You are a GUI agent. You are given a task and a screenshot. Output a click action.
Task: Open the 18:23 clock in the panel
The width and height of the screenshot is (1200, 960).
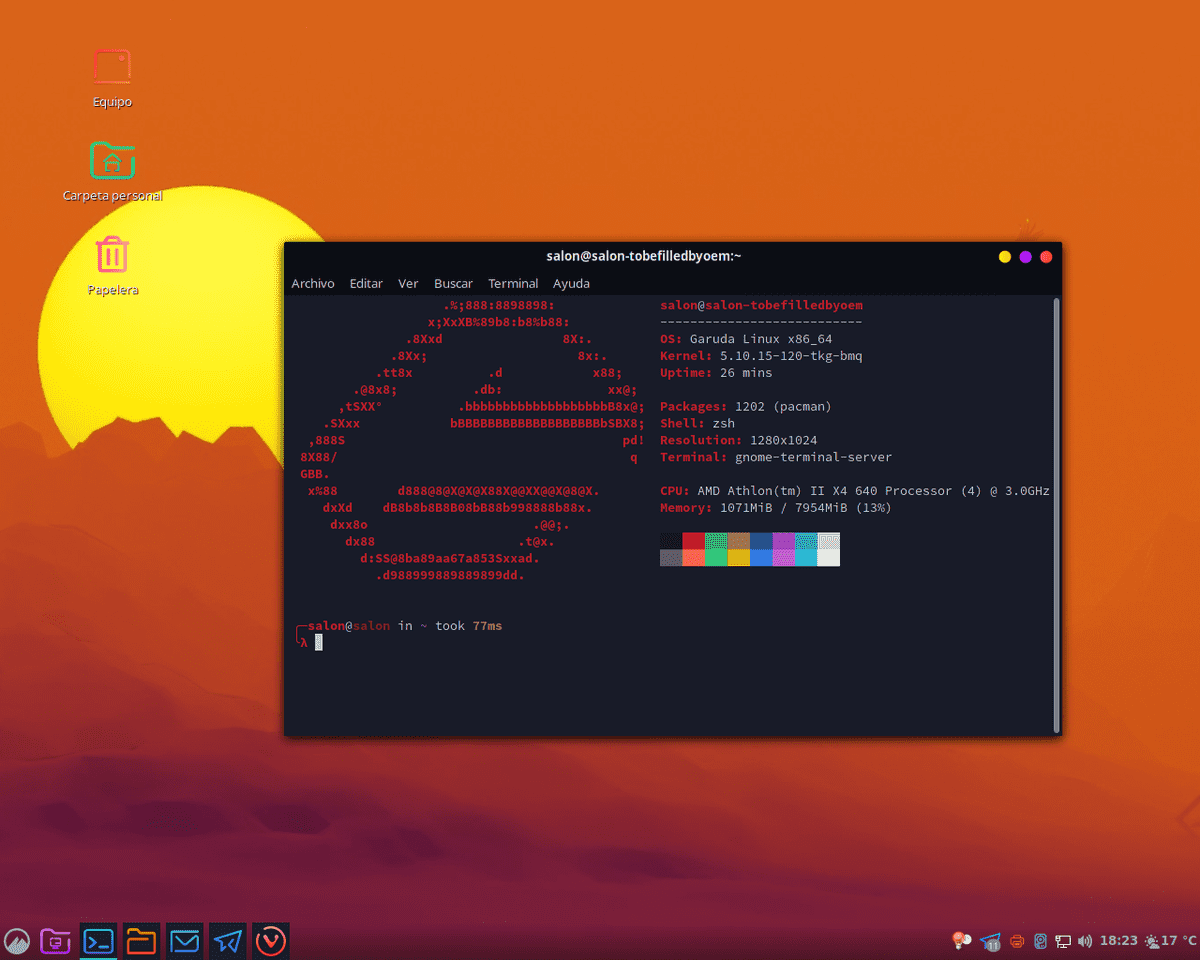tap(1119, 941)
